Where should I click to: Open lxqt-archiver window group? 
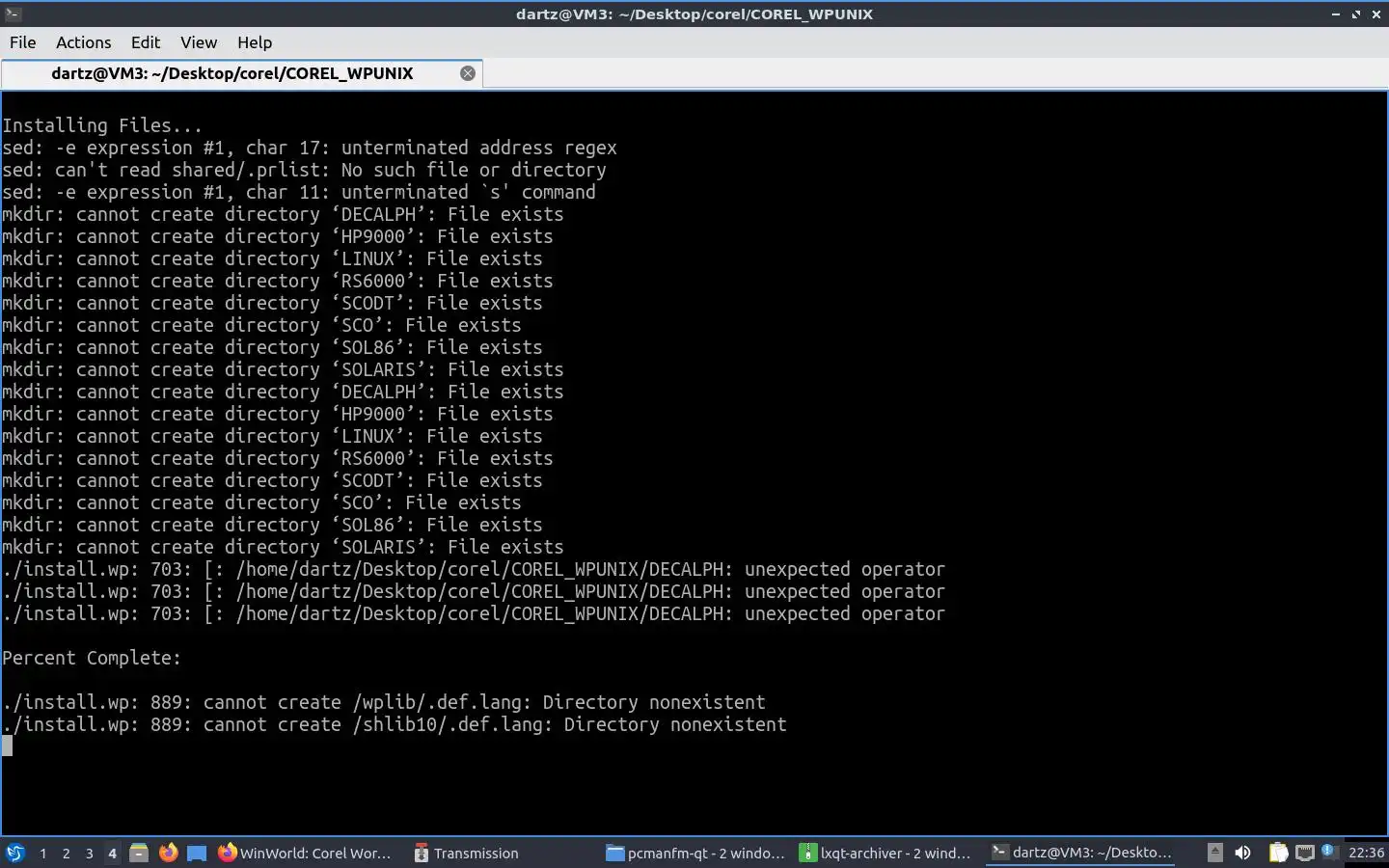pyautogui.click(x=885, y=853)
